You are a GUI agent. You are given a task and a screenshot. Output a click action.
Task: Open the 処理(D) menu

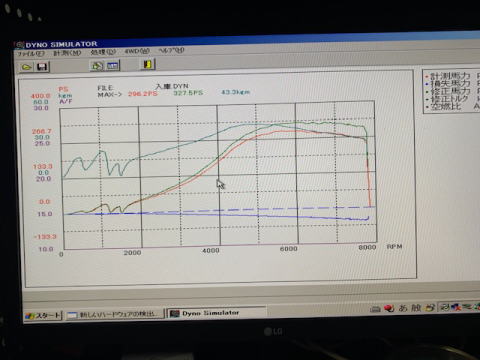pos(103,52)
